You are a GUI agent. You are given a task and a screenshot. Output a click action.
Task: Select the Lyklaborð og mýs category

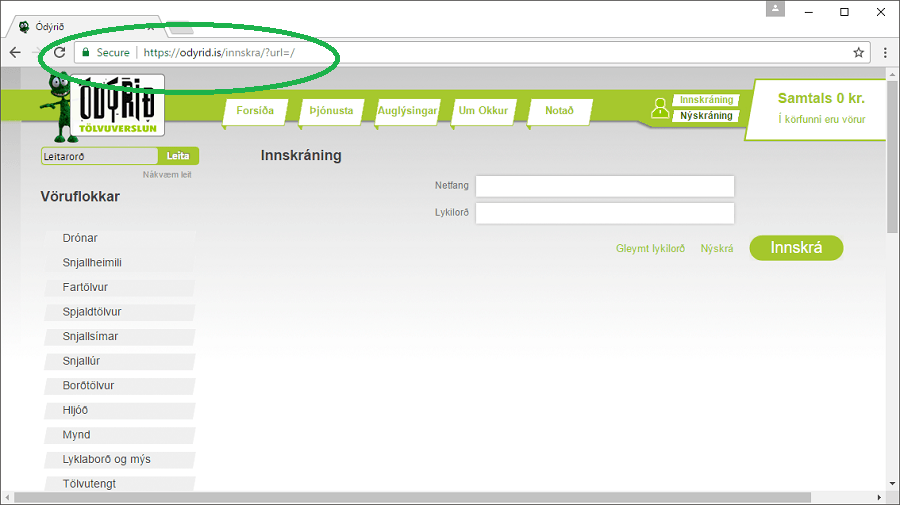[119, 460]
